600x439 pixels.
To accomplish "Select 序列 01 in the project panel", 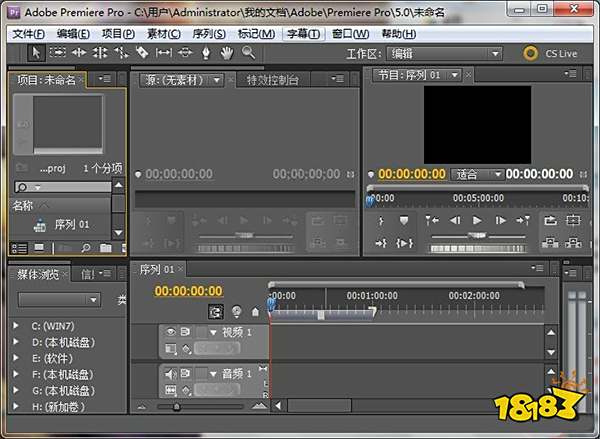I will point(70,225).
